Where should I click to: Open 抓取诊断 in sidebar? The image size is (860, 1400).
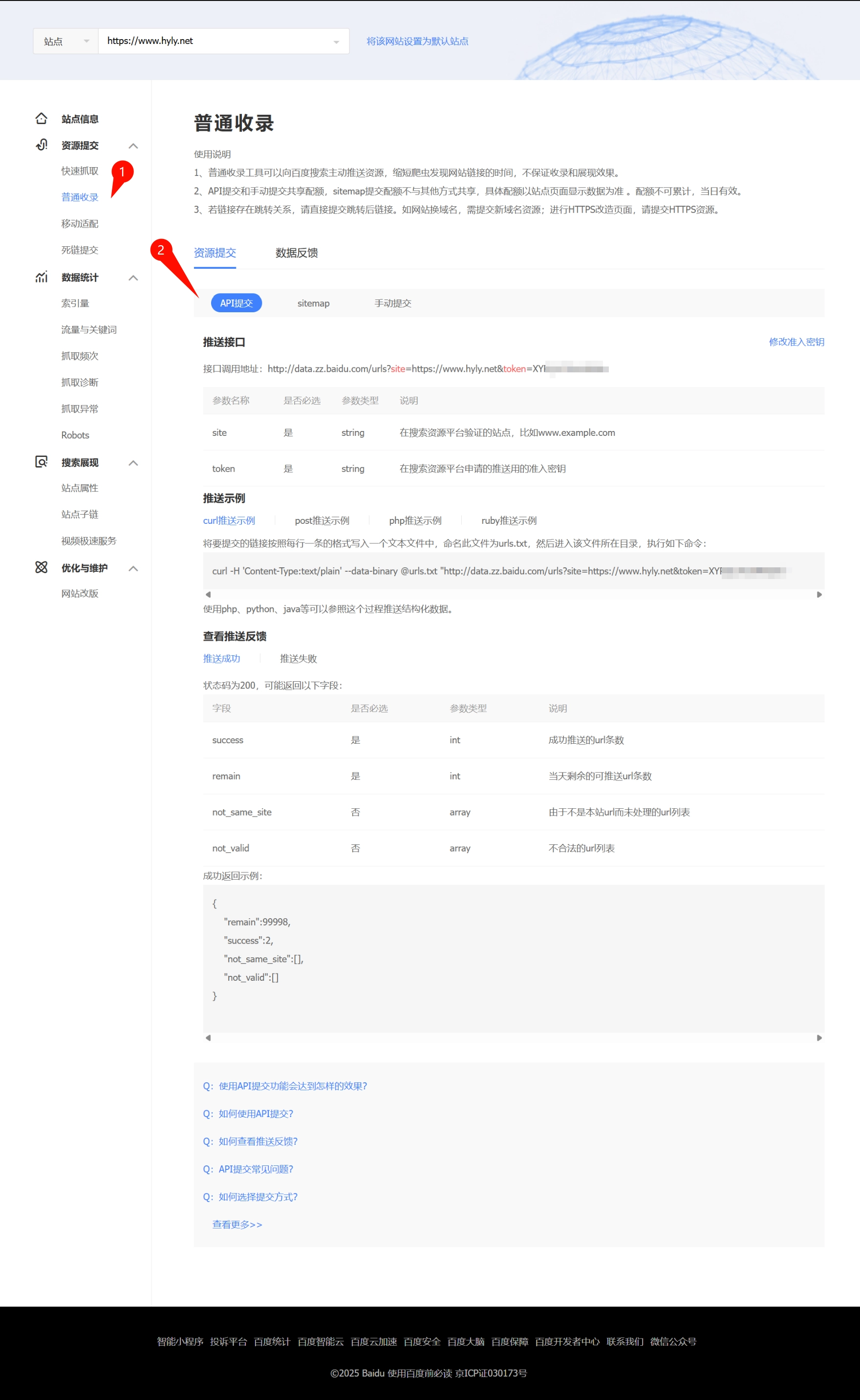pos(80,383)
